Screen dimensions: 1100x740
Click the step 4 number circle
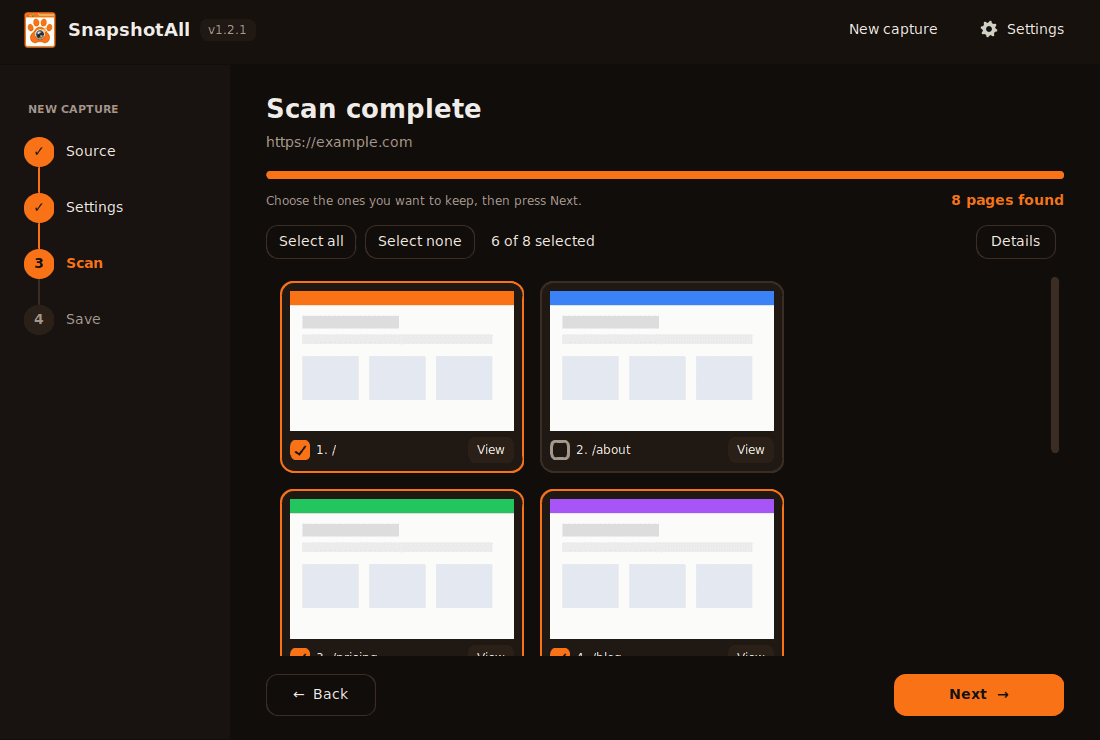(39, 320)
